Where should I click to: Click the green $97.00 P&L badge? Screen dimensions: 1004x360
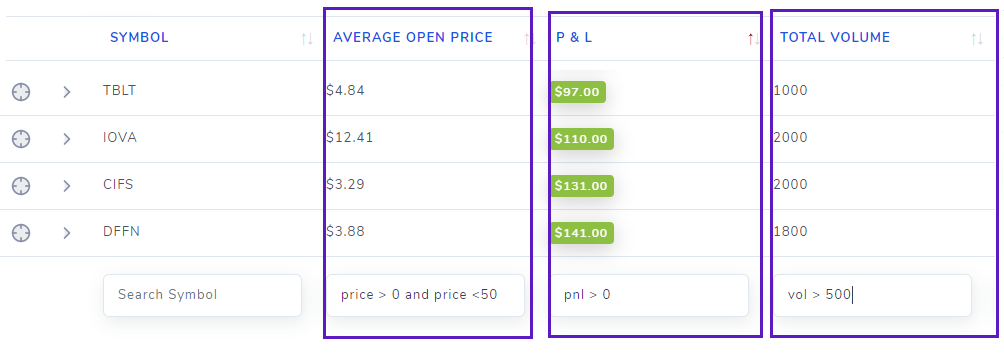coord(578,92)
